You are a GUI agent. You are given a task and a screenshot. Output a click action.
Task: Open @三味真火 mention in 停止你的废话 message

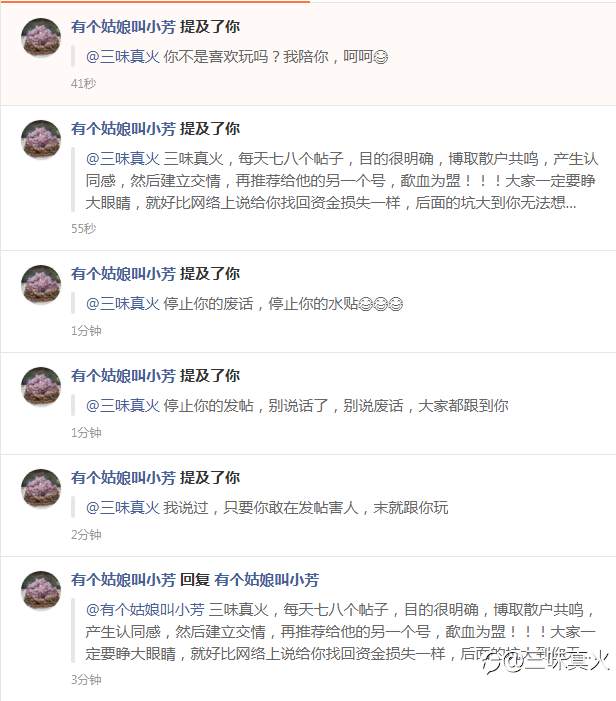(x=122, y=304)
